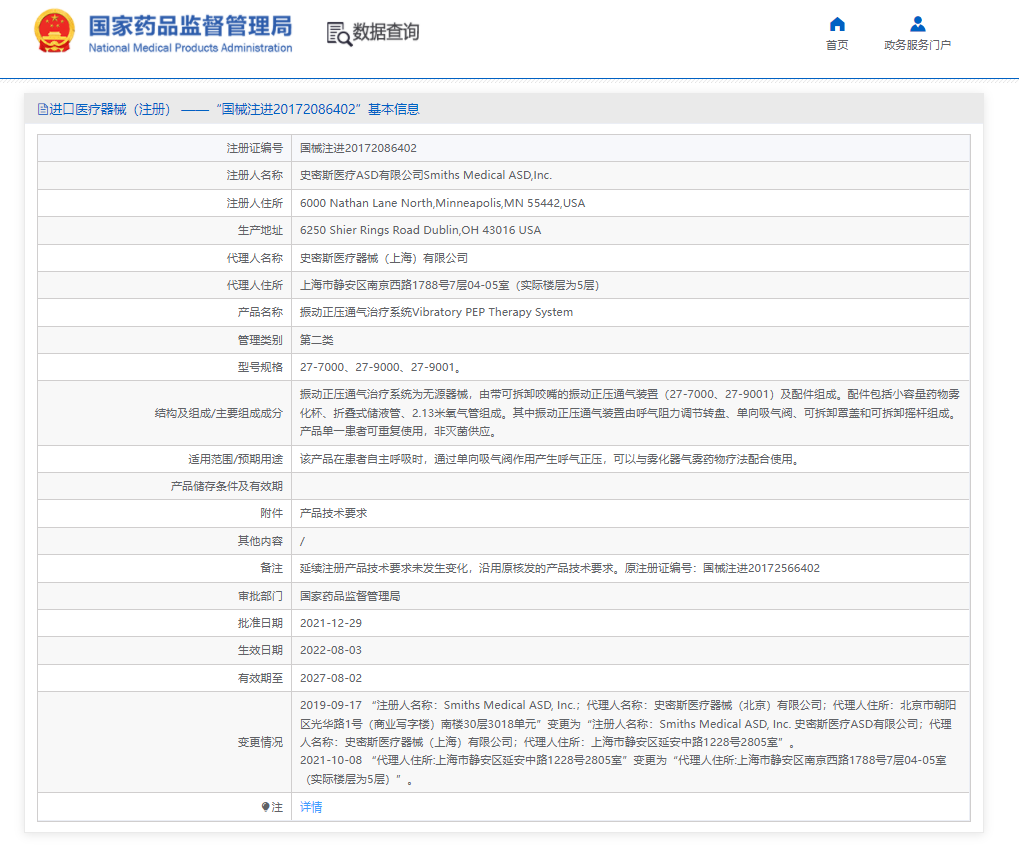Select the 第二类 management category value
The image size is (1019, 845).
316,340
